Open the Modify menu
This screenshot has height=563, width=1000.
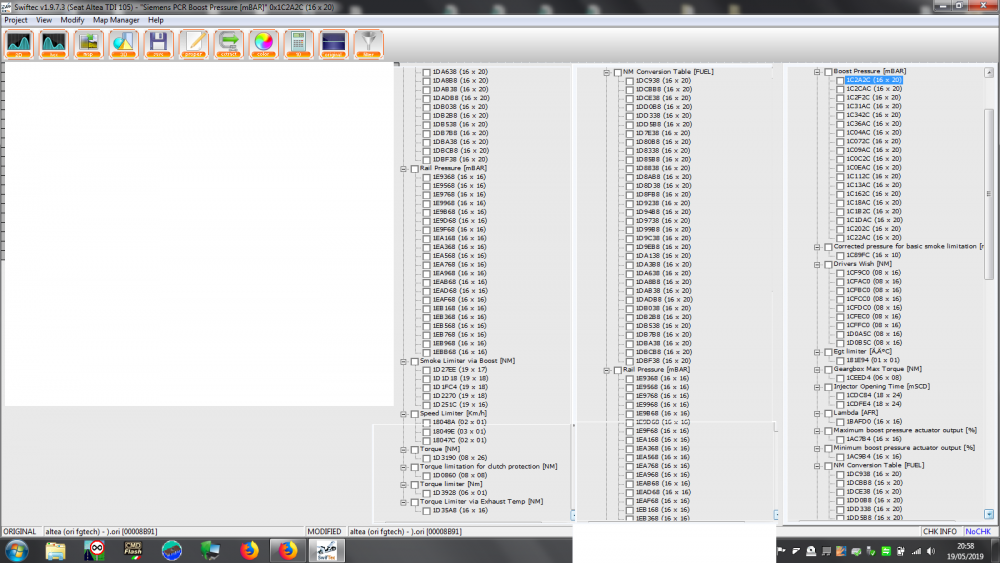tap(72, 20)
